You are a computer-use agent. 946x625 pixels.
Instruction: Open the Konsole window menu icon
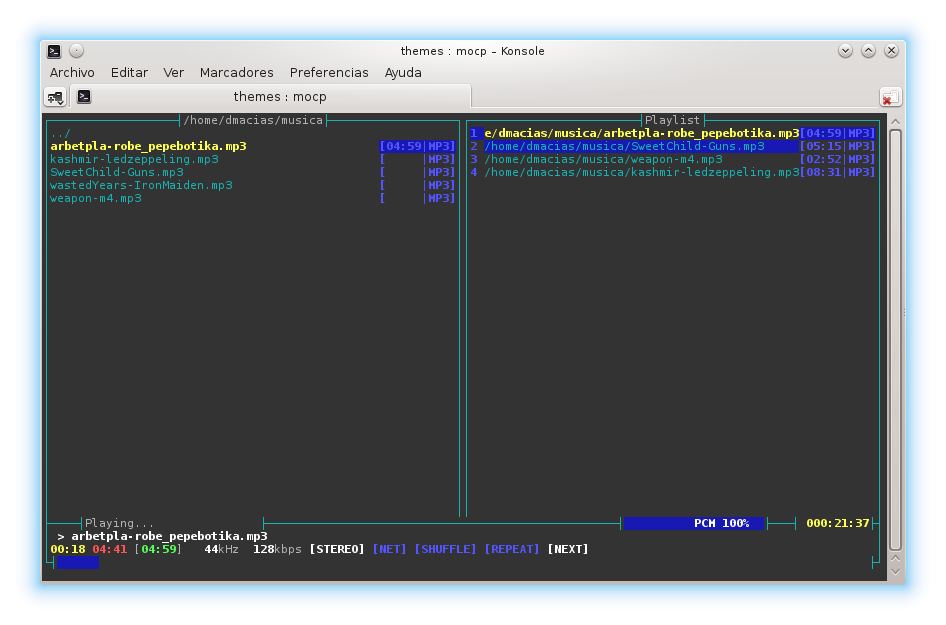(54, 51)
